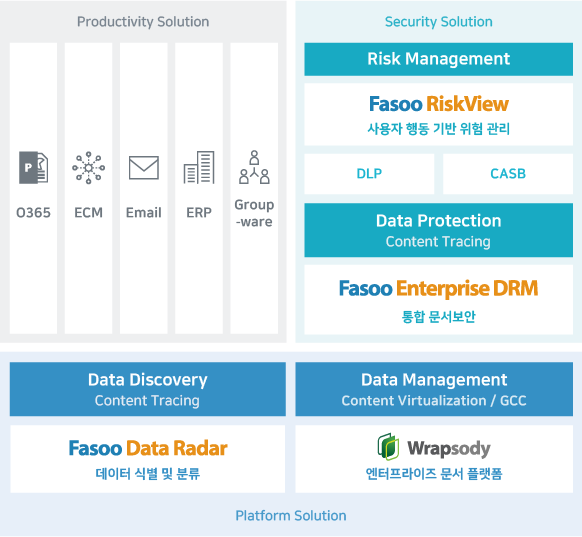This screenshot has width=582, height=537.
Task: Click the Security Solution heading
Action: point(438,22)
